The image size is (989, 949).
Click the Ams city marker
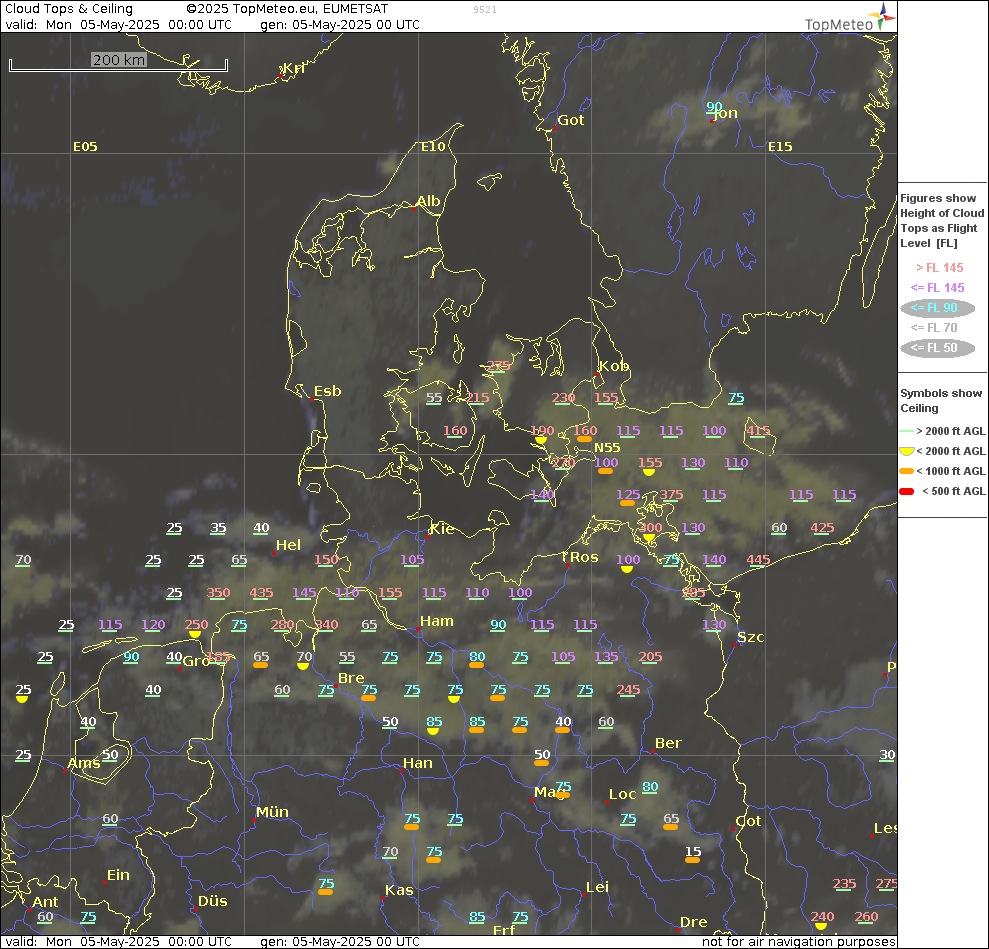pyautogui.click(x=65, y=771)
